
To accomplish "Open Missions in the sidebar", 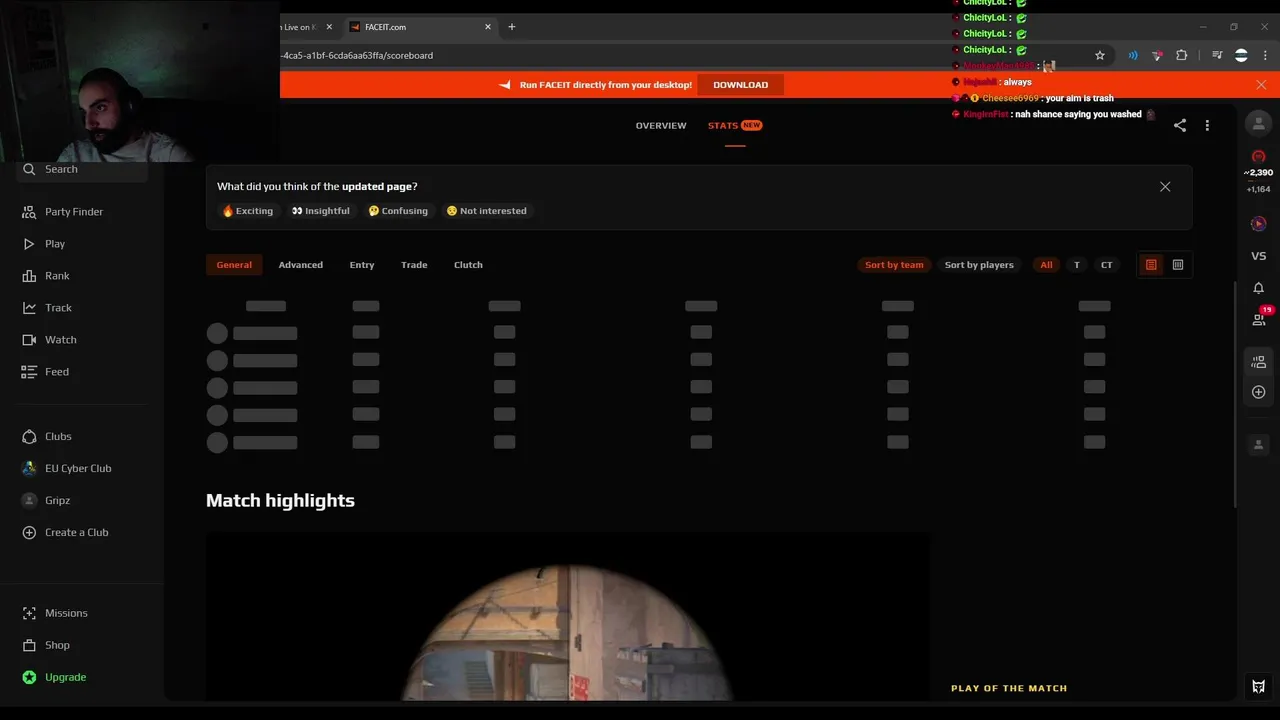I will [66, 613].
